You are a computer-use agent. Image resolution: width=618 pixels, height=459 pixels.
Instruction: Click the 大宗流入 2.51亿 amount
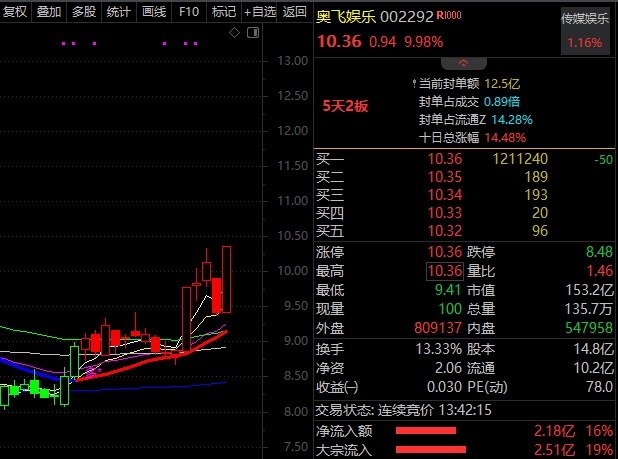pos(555,450)
